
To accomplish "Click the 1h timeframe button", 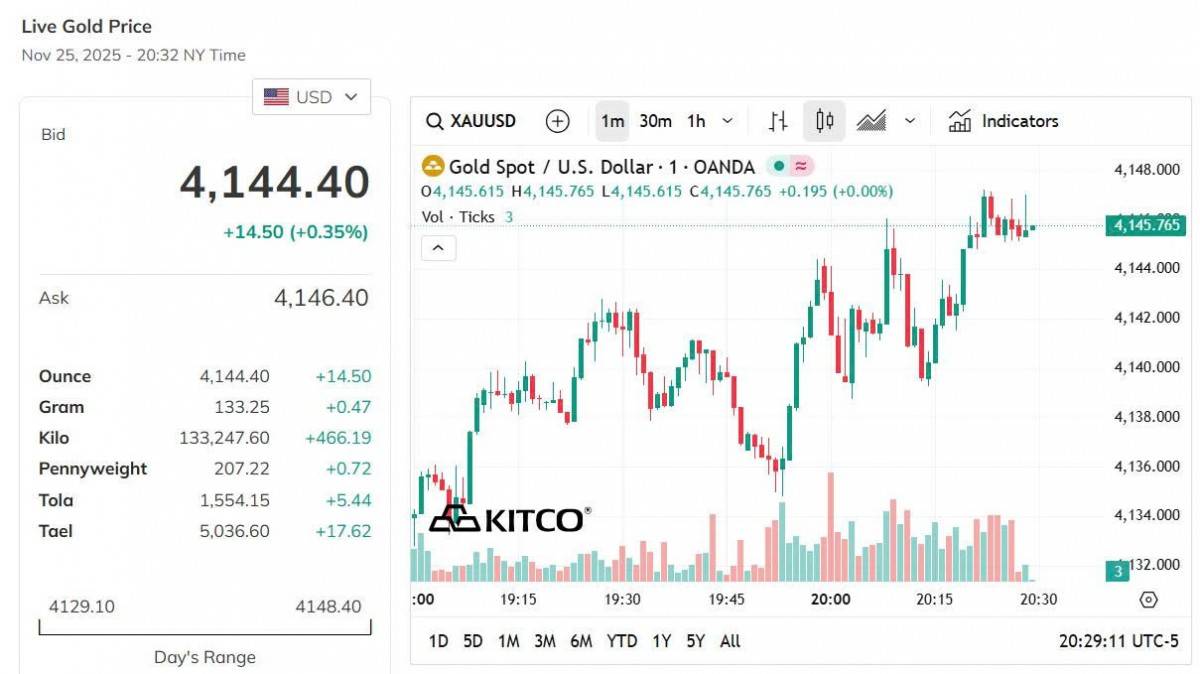I will (696, 122).
